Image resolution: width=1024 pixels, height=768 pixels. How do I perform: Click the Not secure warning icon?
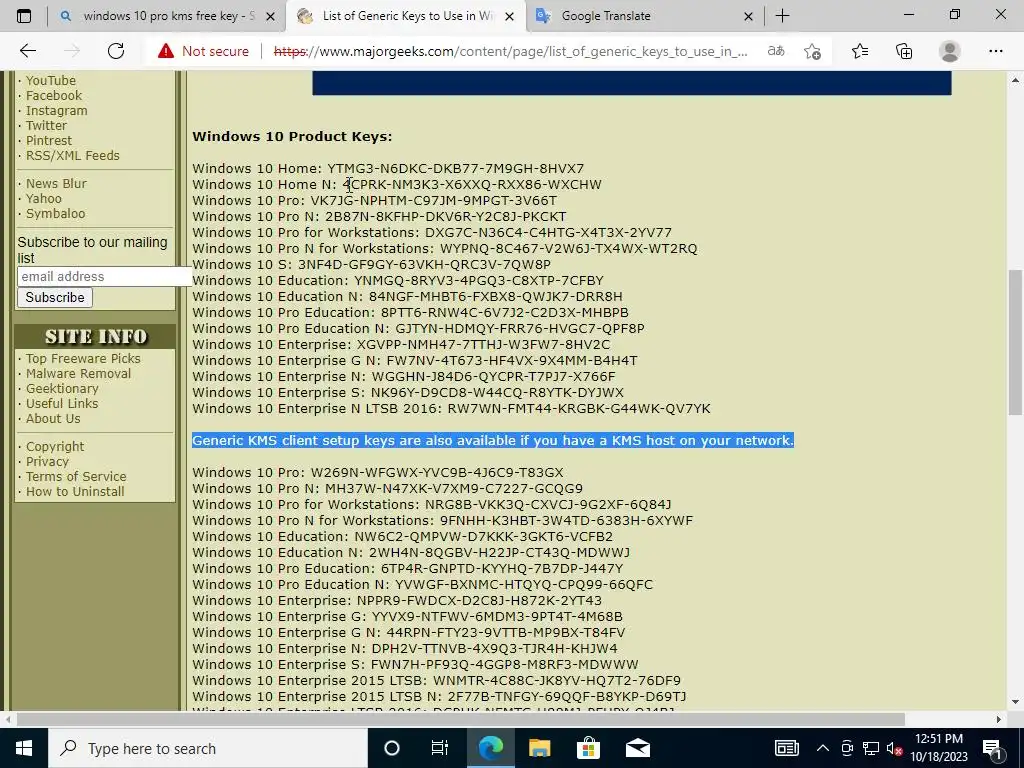[x=166, y=51]
